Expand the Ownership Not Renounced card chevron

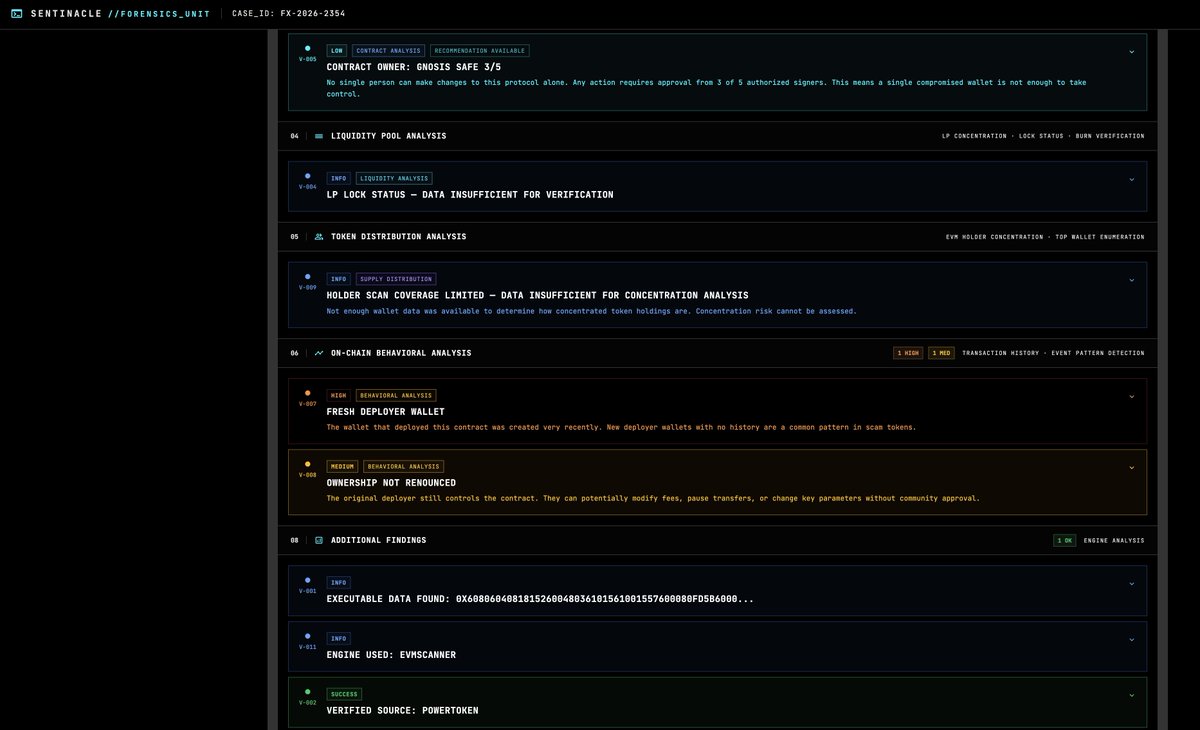pos(1132,468)
